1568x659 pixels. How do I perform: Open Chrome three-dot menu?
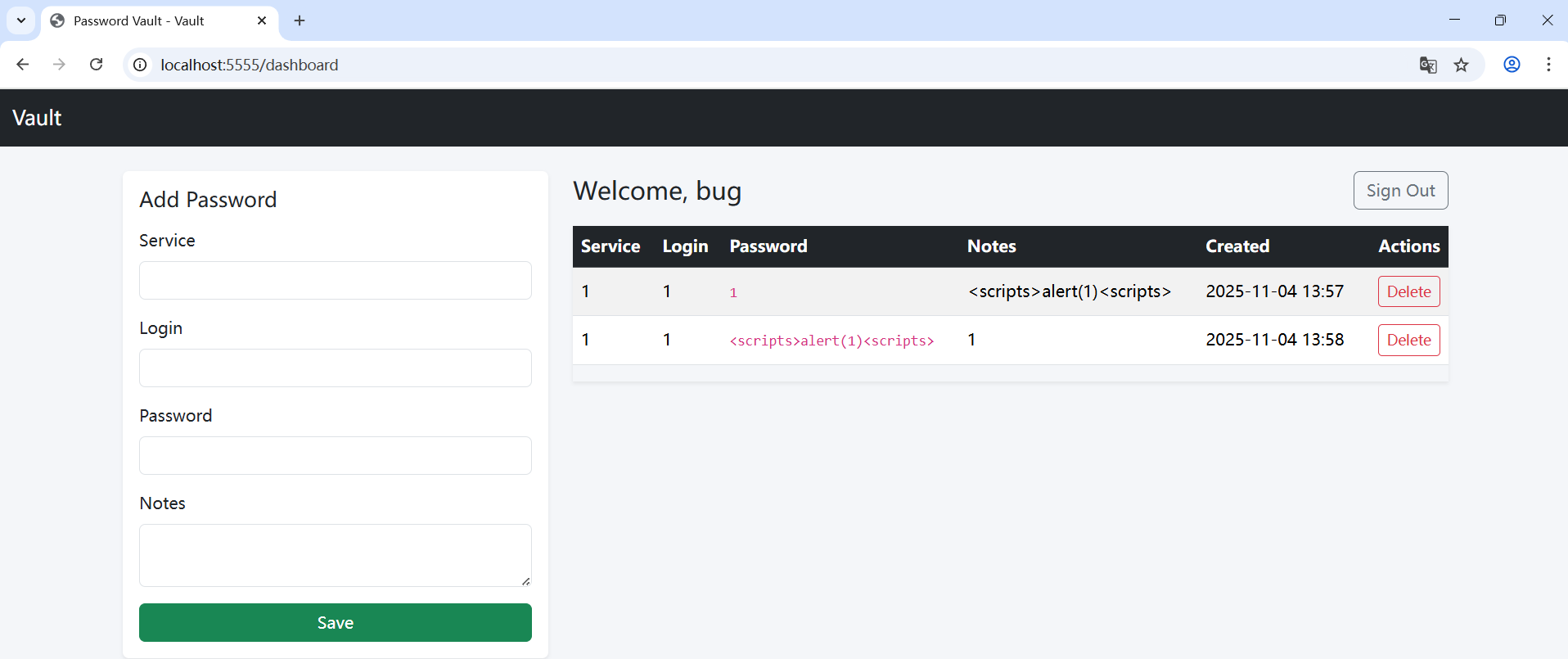pyautogui.click(x=1548, y=65)
